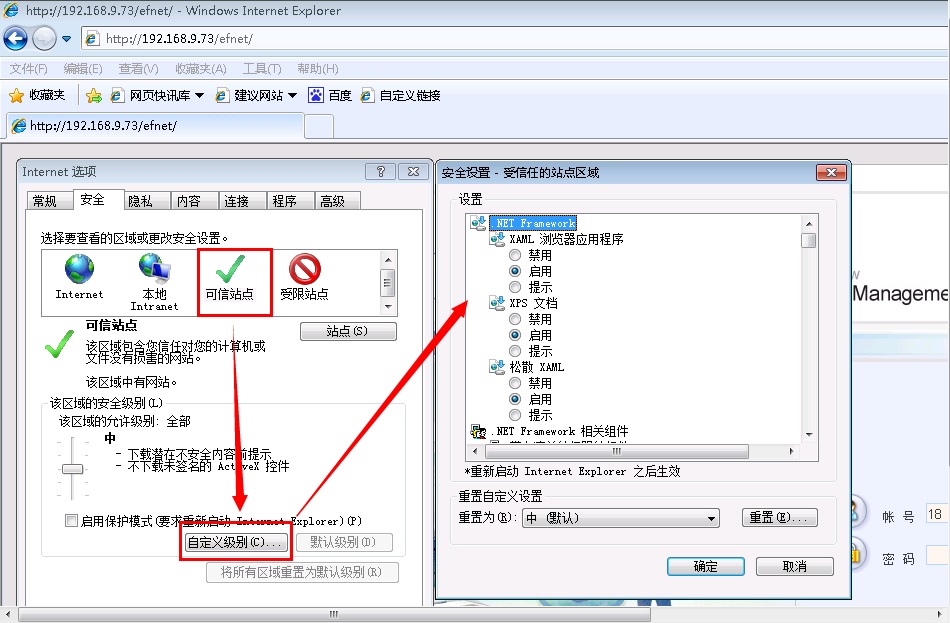Click the 自定义级别(C)... button
This screenshot has height=623, width=950.
[236, 542]
